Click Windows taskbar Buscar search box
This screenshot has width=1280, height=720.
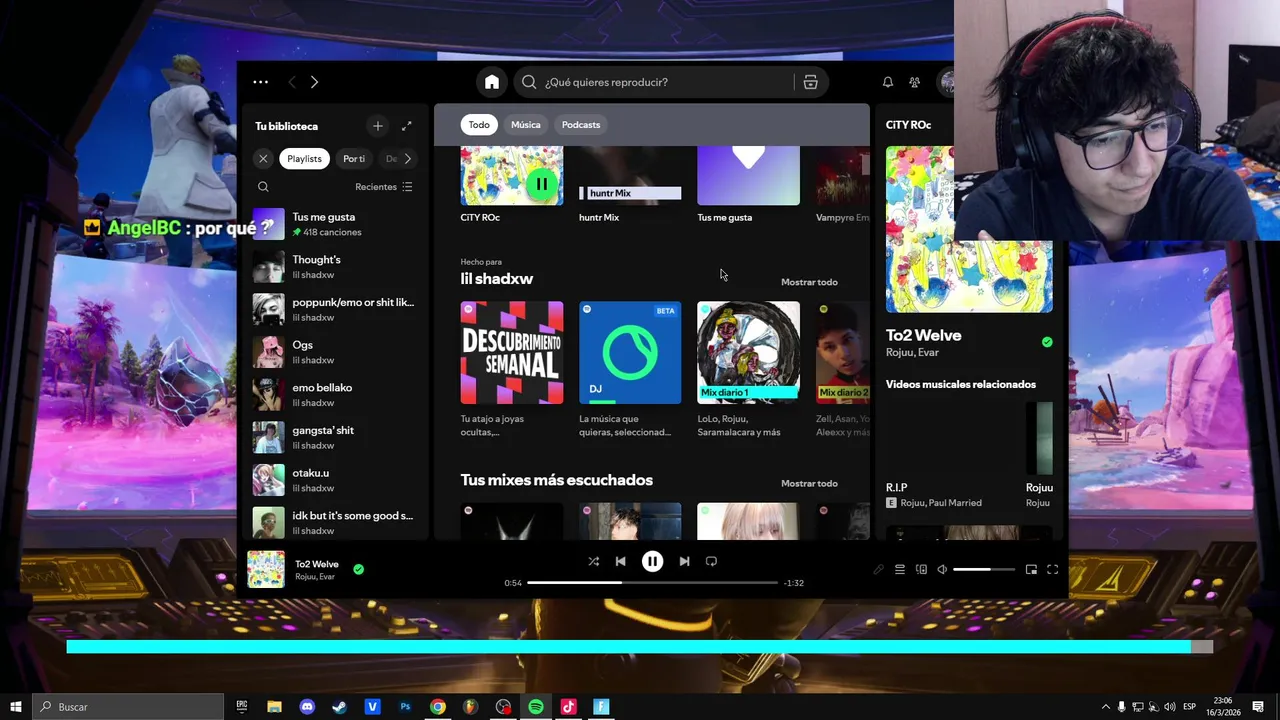pos(128,706)
